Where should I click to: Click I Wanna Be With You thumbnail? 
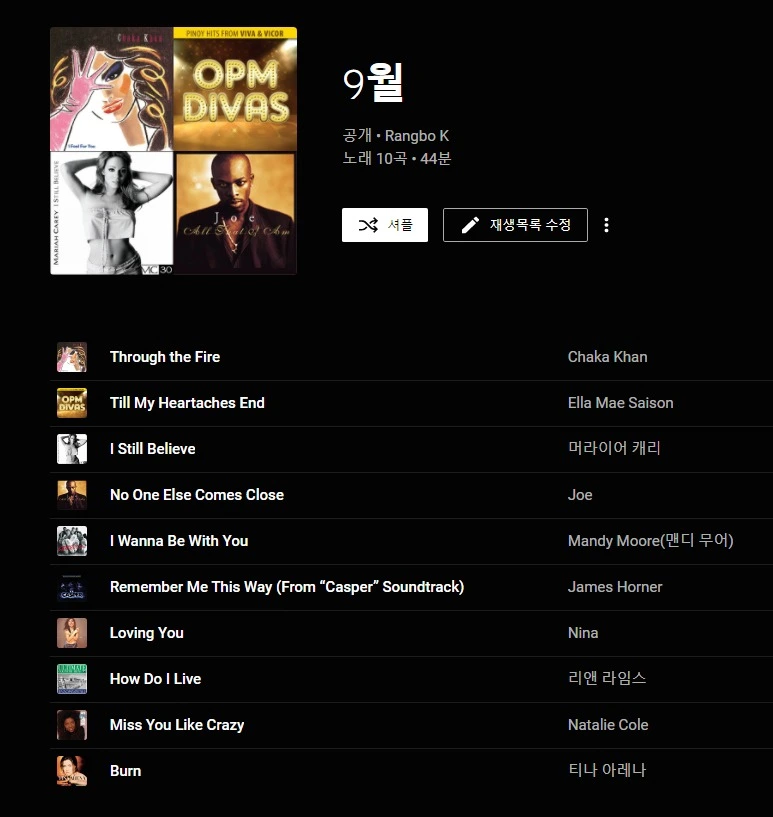pyautogui.click(x=72, y=541)
